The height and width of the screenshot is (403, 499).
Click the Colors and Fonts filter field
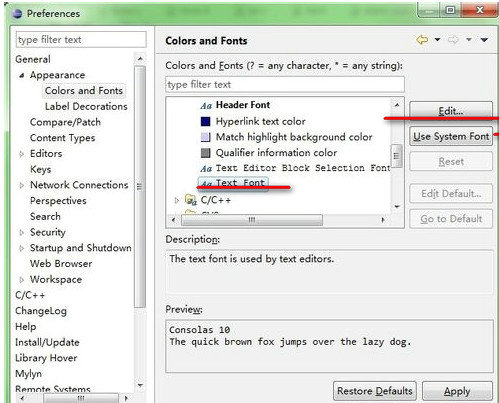[285, 84]
